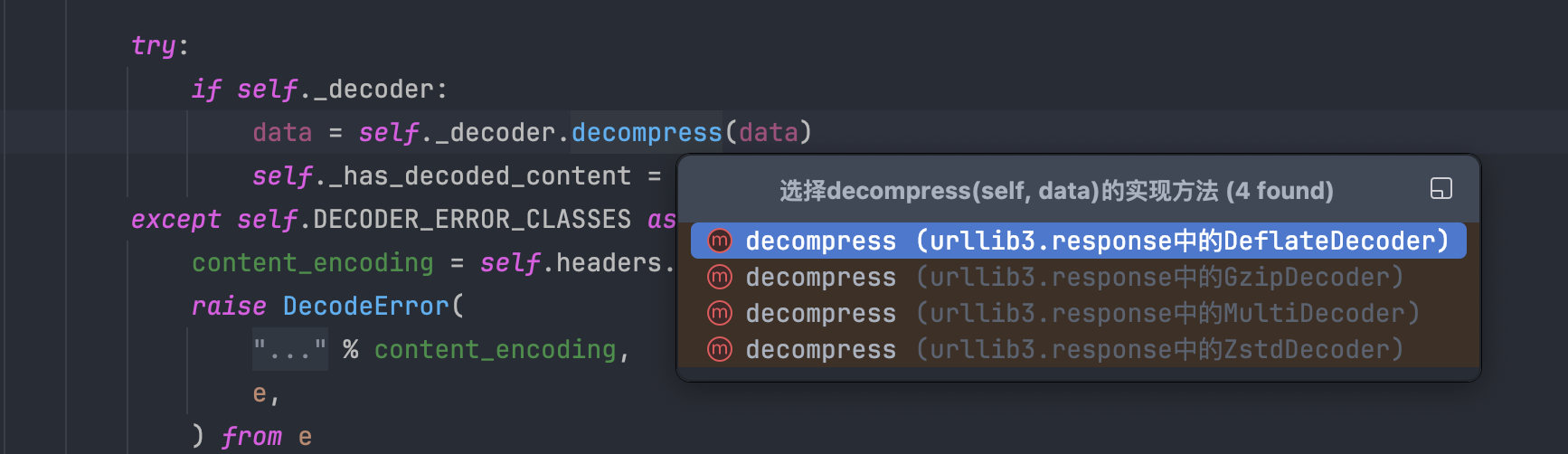Click the decompress method call in code
The height and width of the screenshot is (454, 1568).
pos(647,133)
